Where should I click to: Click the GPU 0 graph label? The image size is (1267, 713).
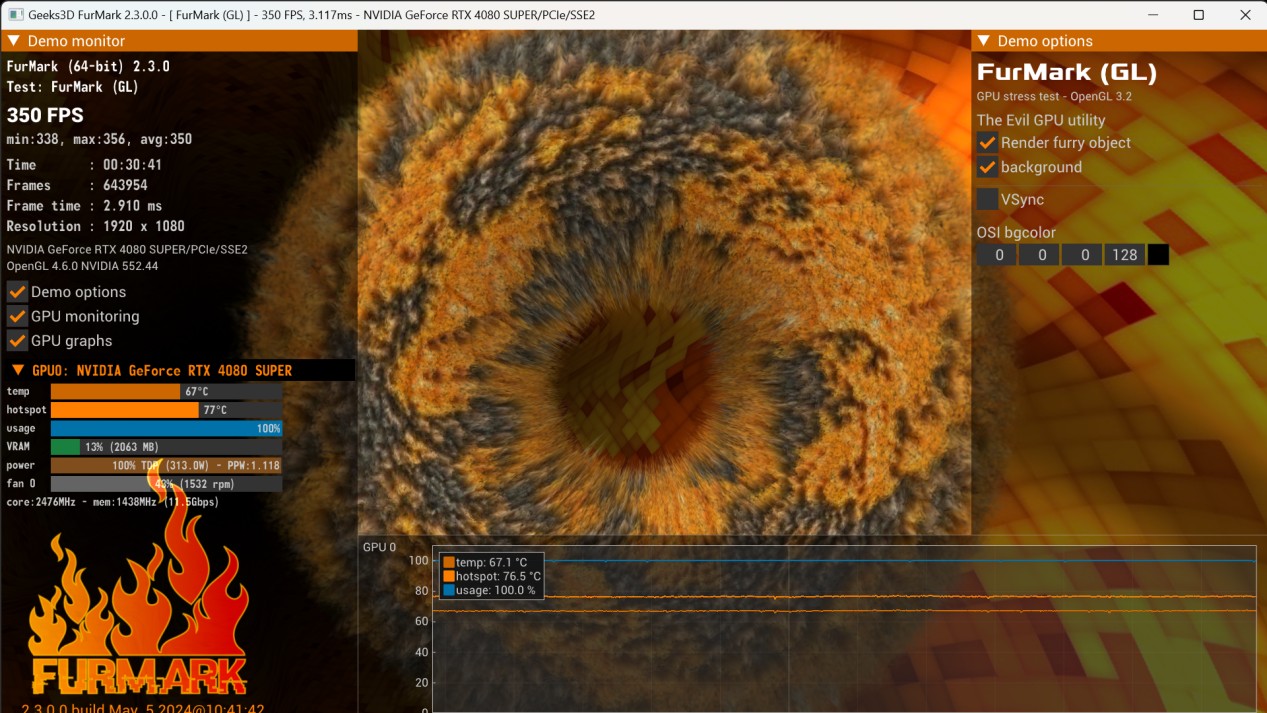(379, 547)
